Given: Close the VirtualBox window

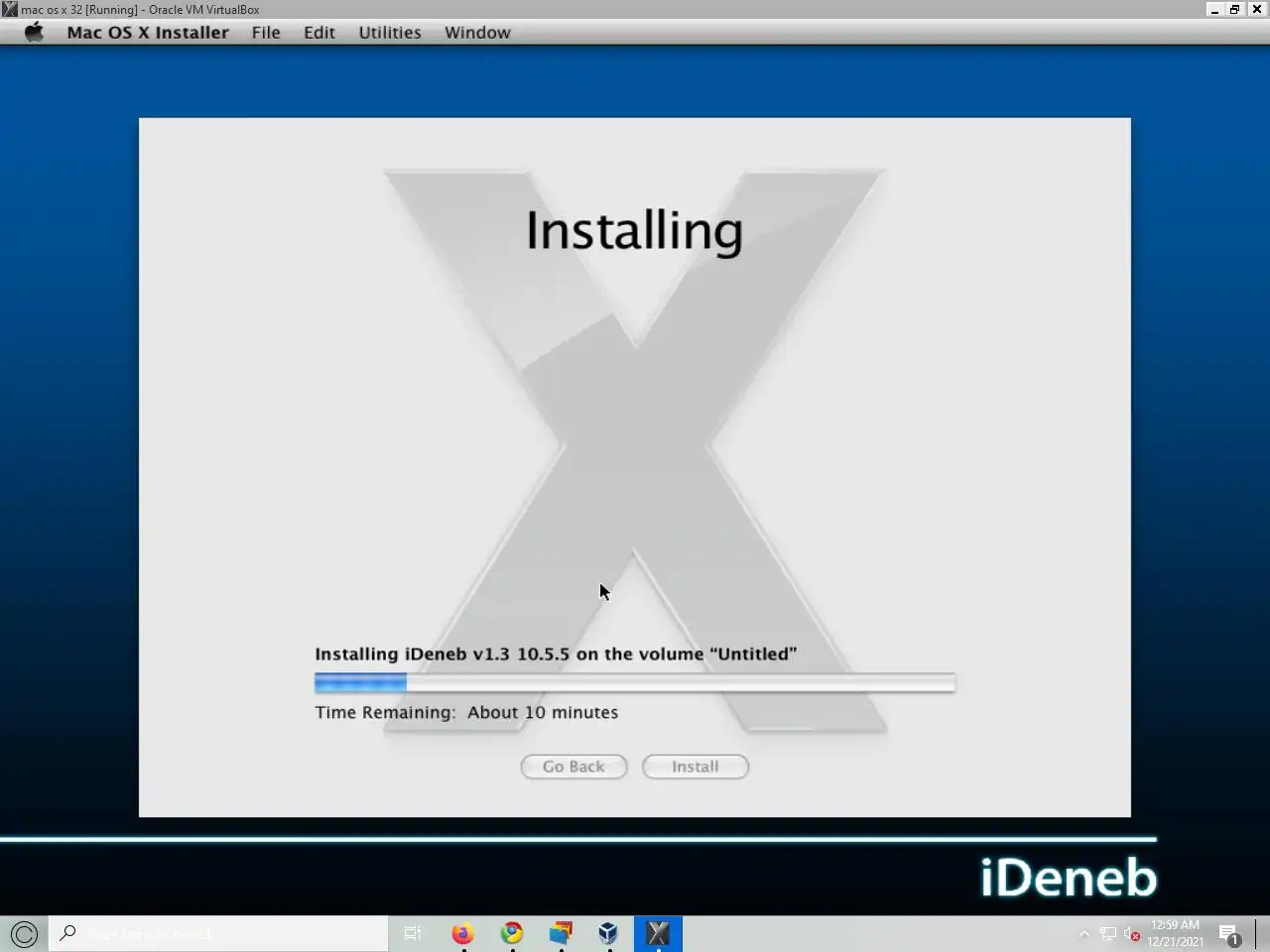Looking at the screenshot, I should [x=1257, y=9].
